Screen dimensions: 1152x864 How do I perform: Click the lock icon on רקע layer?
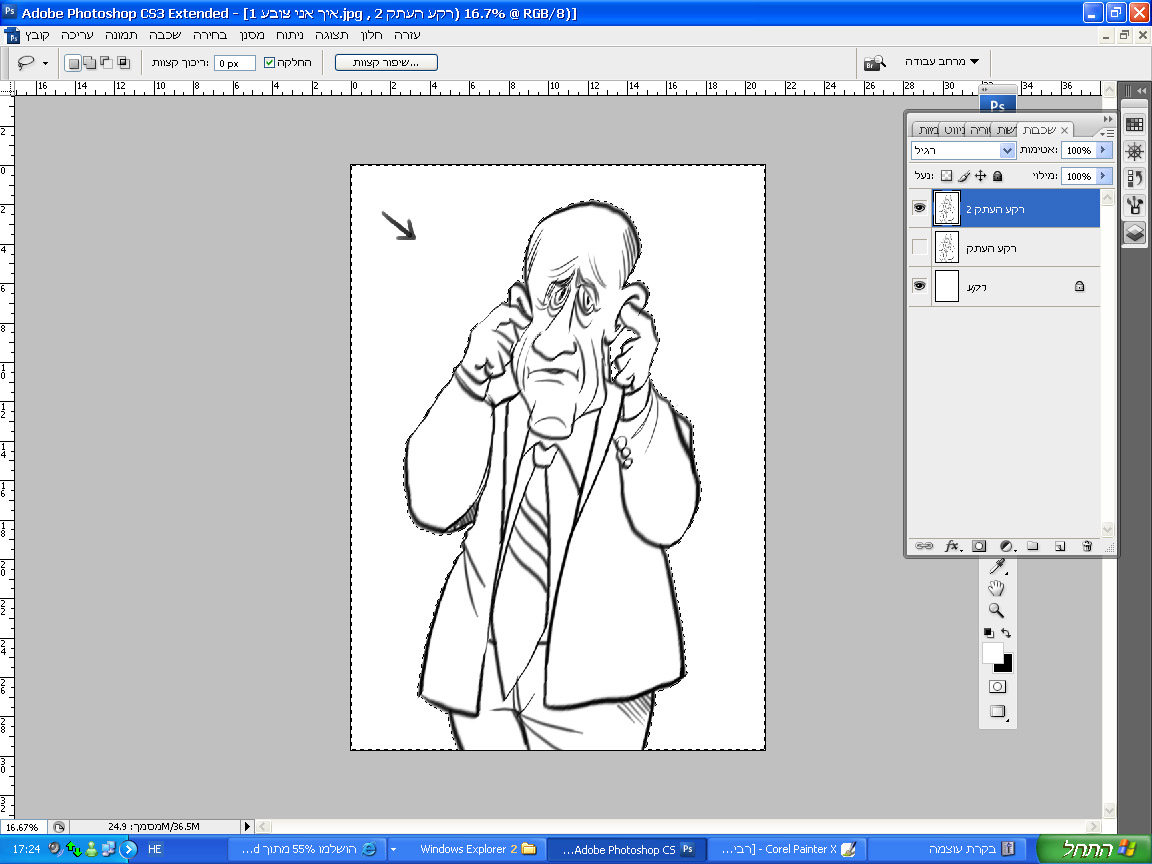pos(1079,287)
